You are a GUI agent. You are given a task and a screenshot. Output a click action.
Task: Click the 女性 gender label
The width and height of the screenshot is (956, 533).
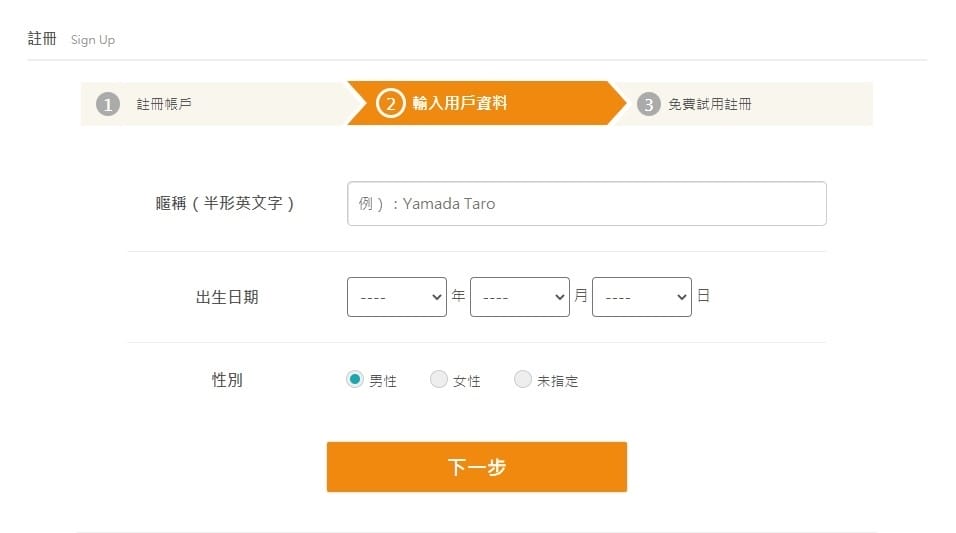coord(467,381)
